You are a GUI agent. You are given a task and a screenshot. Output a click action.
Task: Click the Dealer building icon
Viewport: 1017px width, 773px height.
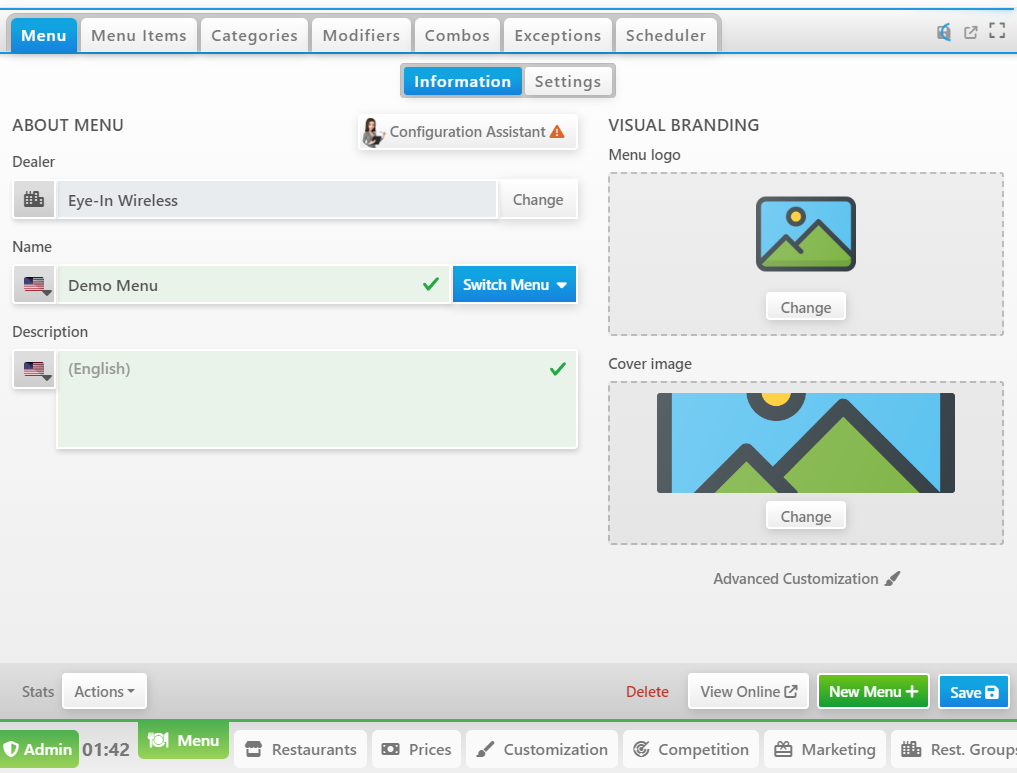pyautogui.click(x=34, y=200)
